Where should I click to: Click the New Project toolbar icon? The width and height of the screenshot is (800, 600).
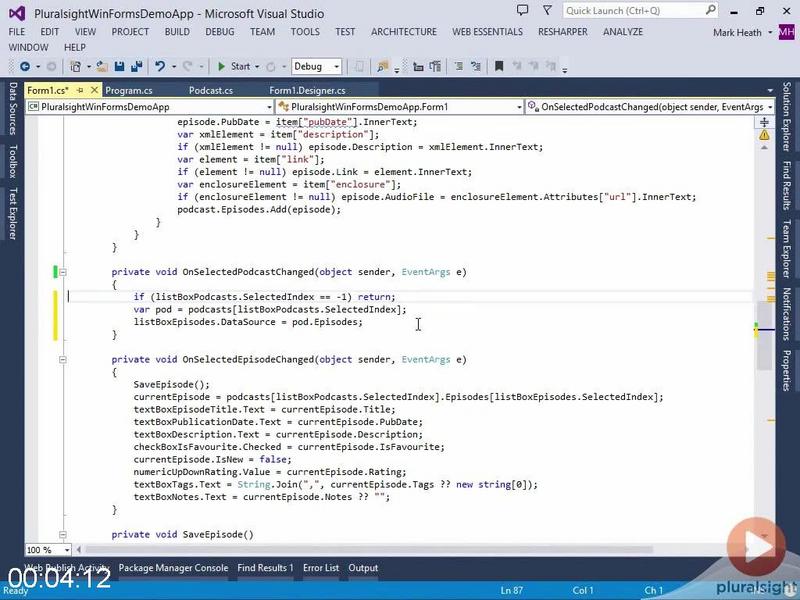(76, 66)
